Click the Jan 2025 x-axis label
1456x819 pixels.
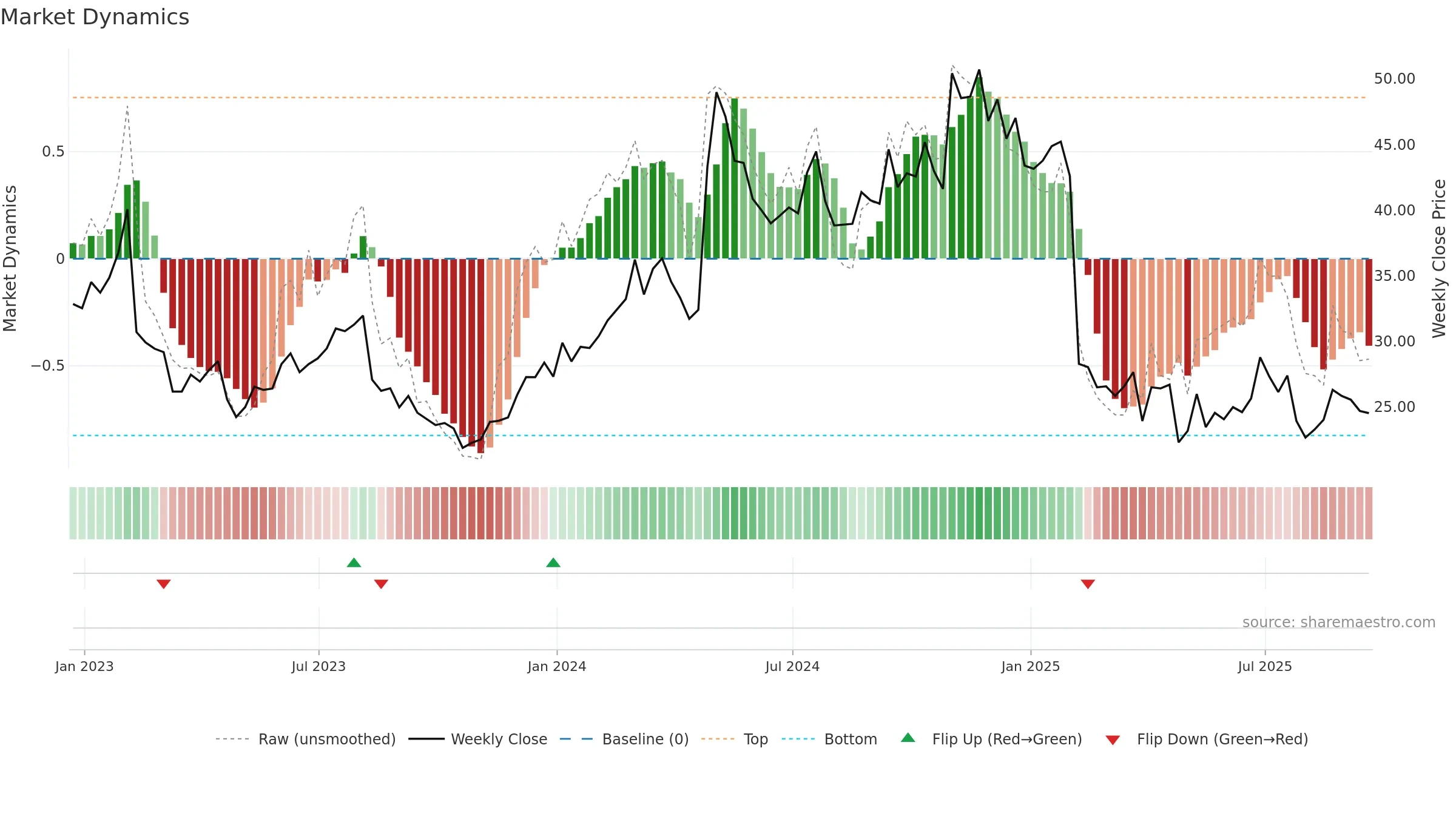tap(1031, 666)
